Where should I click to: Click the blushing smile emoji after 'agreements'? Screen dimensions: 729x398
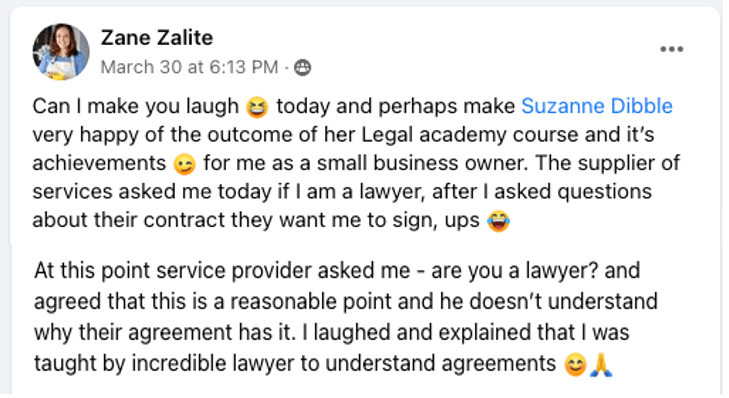click(x=575, y=365)
